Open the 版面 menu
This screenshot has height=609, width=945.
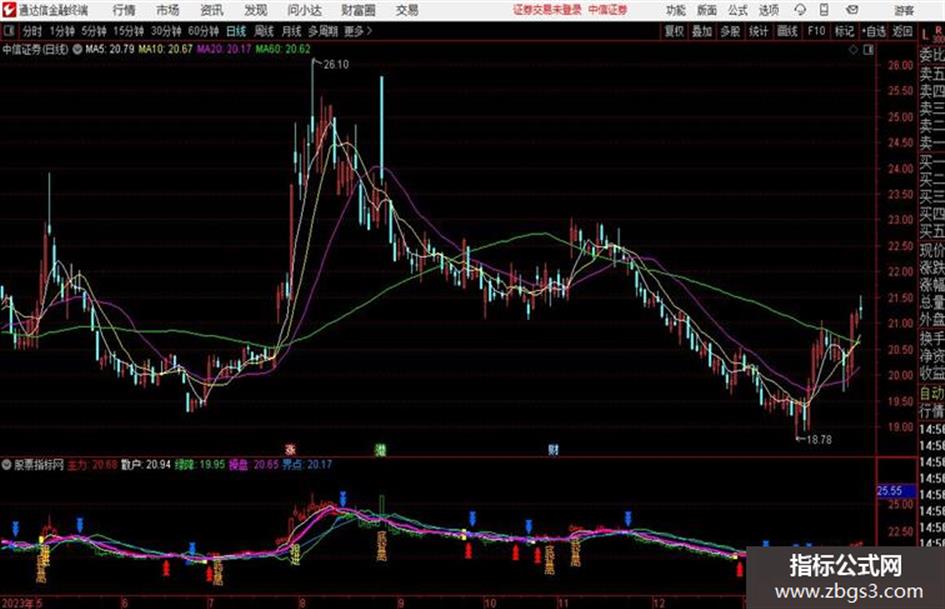pos(706,10)
